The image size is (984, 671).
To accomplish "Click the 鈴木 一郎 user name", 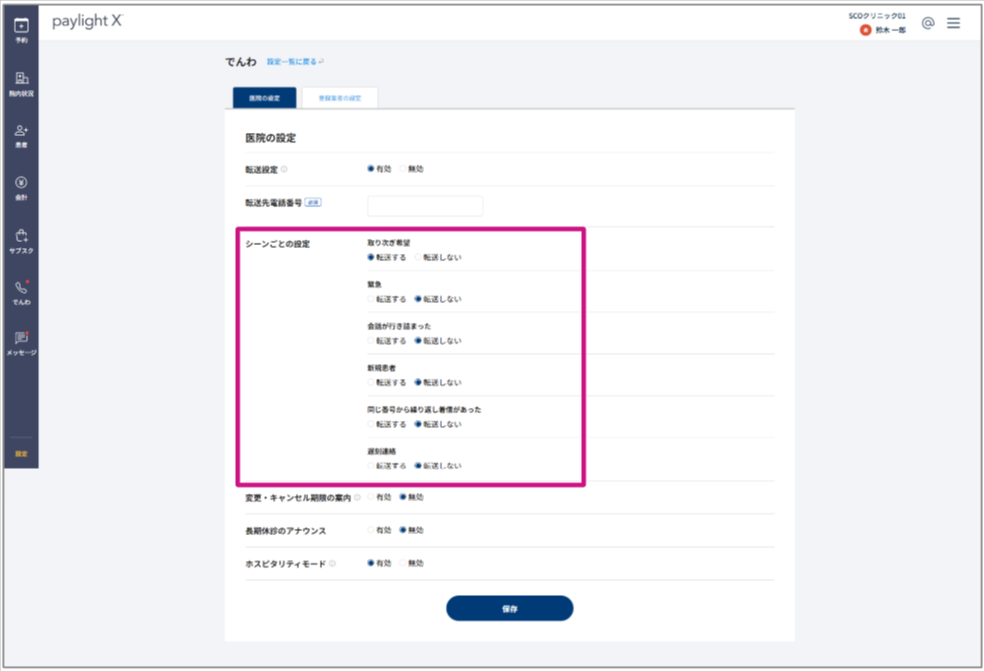I will (890, 30).
